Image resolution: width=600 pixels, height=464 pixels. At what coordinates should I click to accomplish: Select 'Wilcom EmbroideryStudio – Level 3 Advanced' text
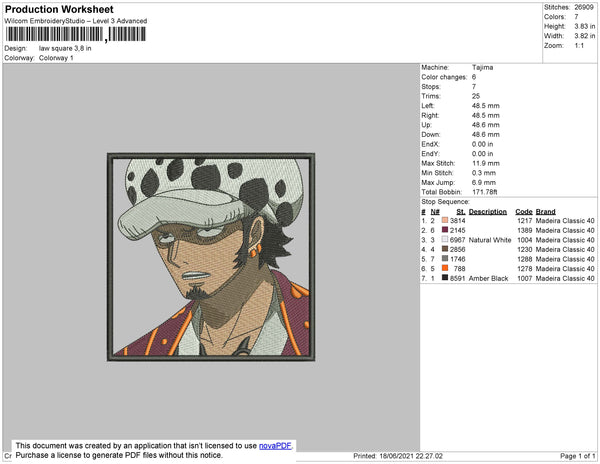pyautogui.click(x=76, y=21)
